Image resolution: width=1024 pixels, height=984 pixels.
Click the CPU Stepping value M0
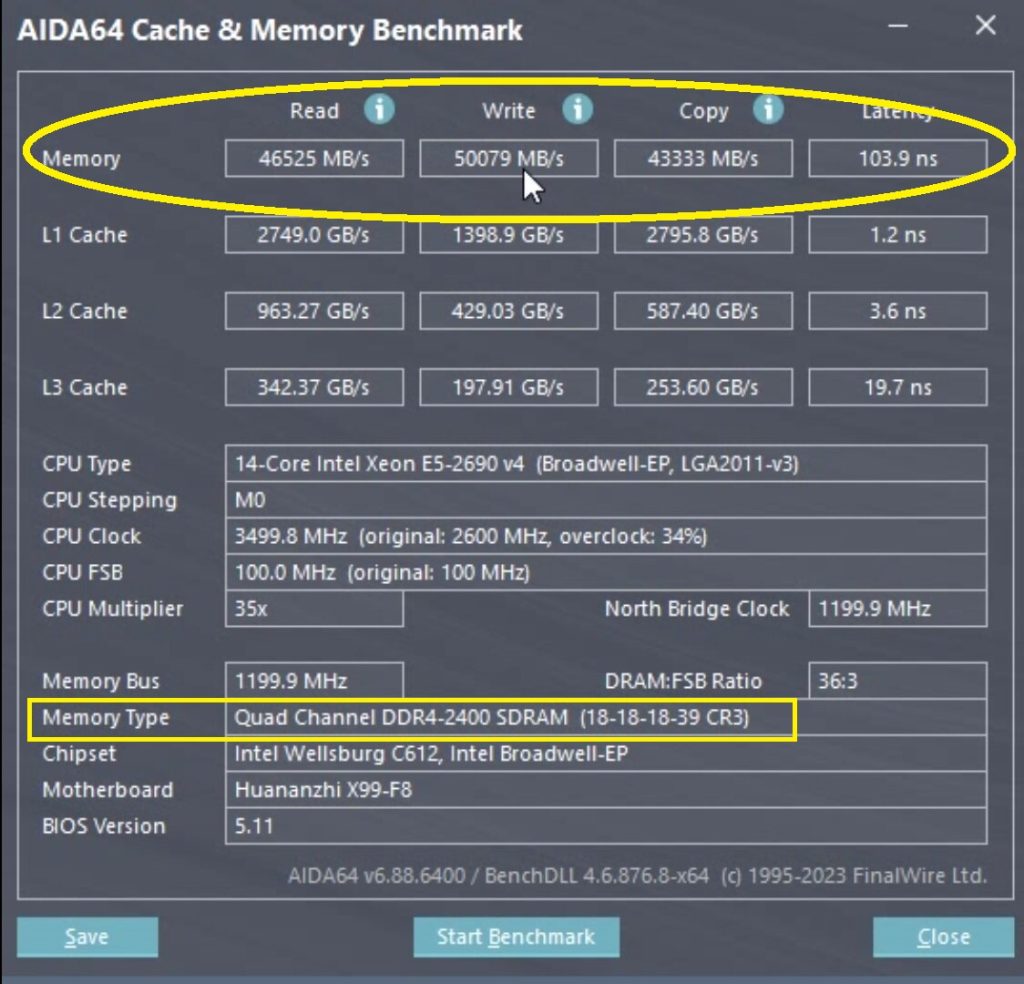coord(606,500)
